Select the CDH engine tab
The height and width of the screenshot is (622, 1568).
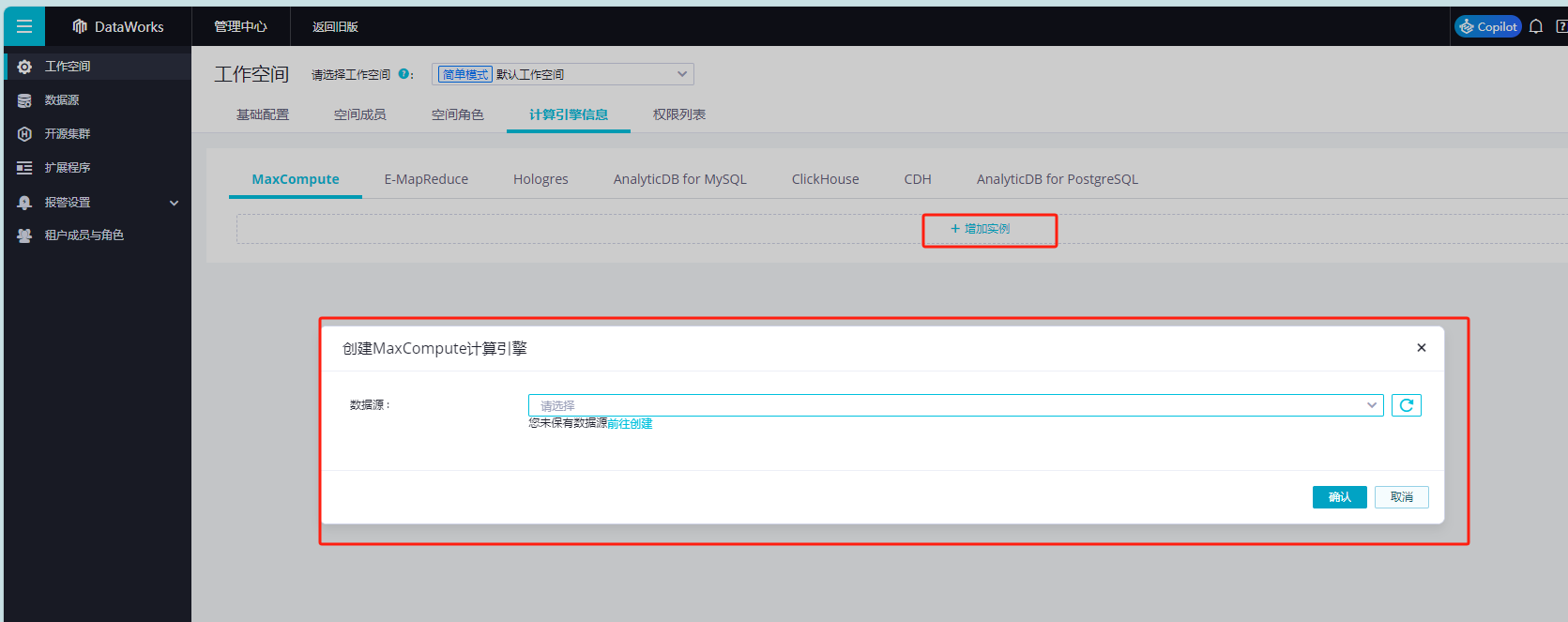pos(918,179)
